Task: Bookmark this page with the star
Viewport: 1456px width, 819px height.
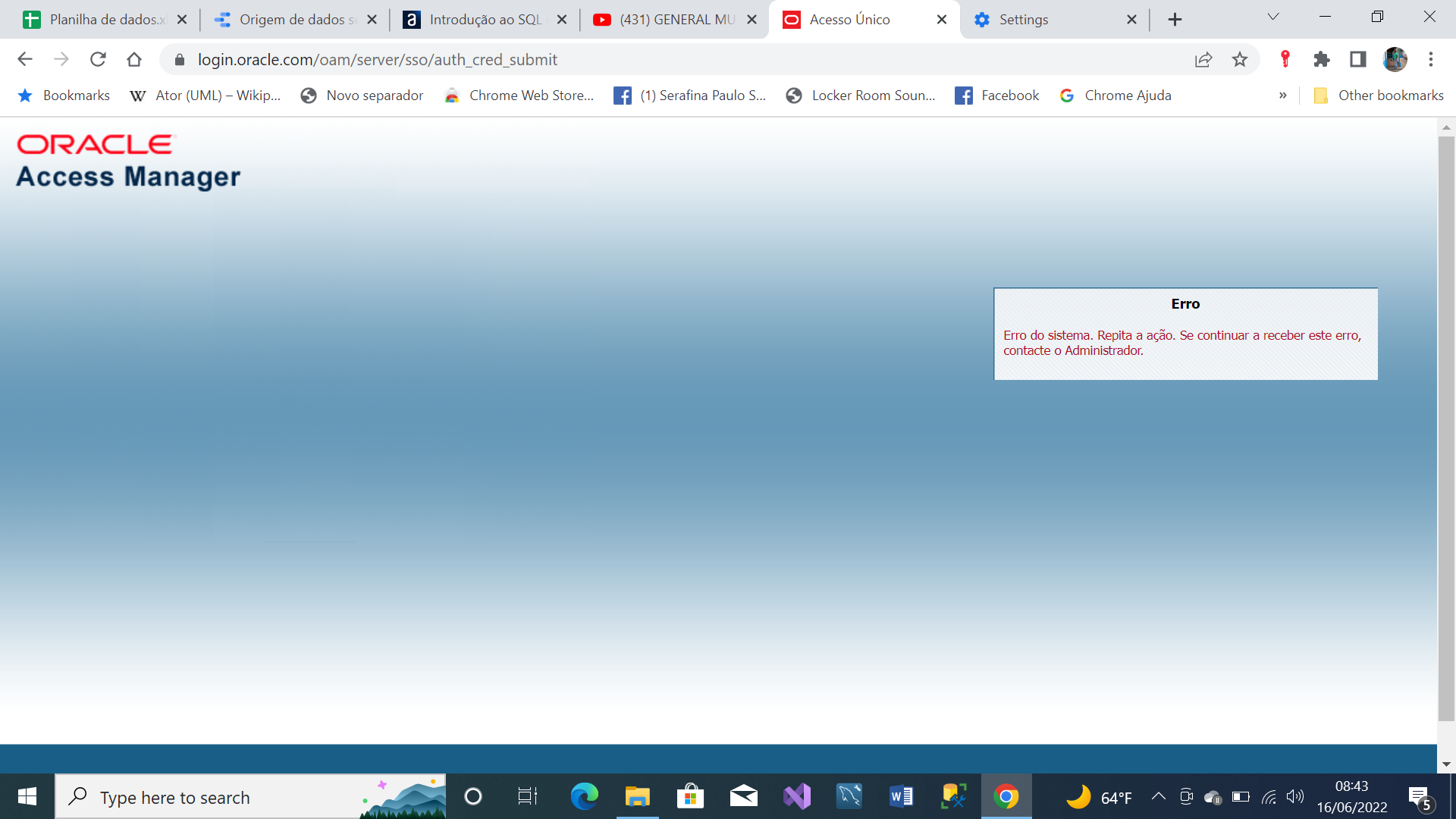Action: point(1240,59)
